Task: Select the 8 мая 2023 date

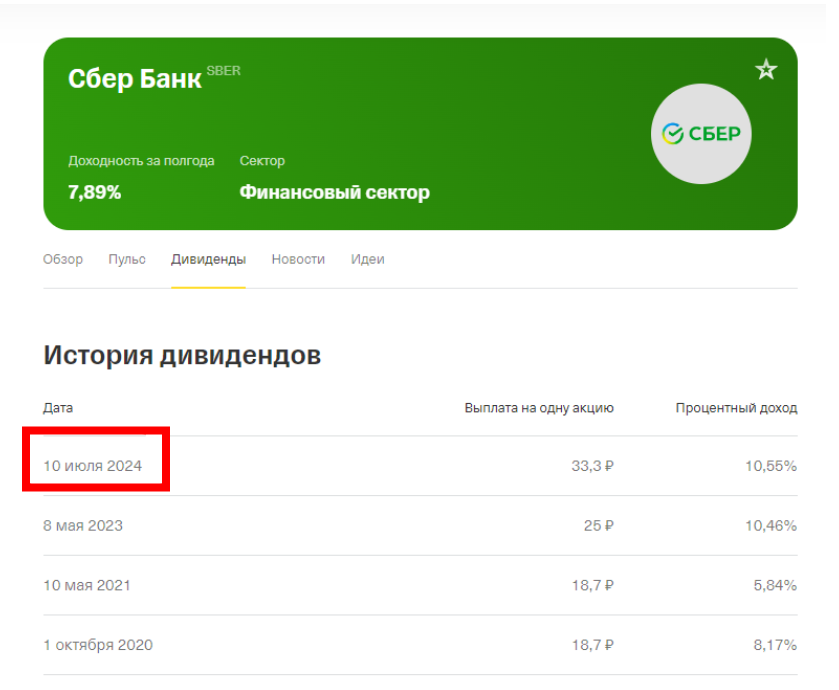Action: coord(83,526)
